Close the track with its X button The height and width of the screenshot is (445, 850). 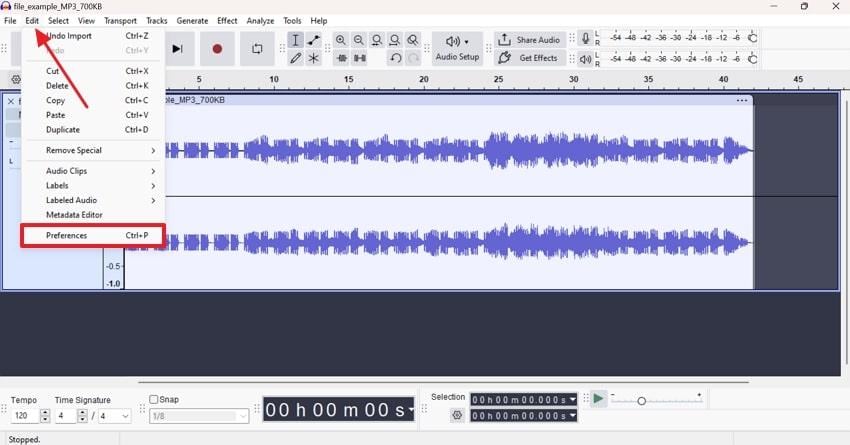(x=10, y=101)
